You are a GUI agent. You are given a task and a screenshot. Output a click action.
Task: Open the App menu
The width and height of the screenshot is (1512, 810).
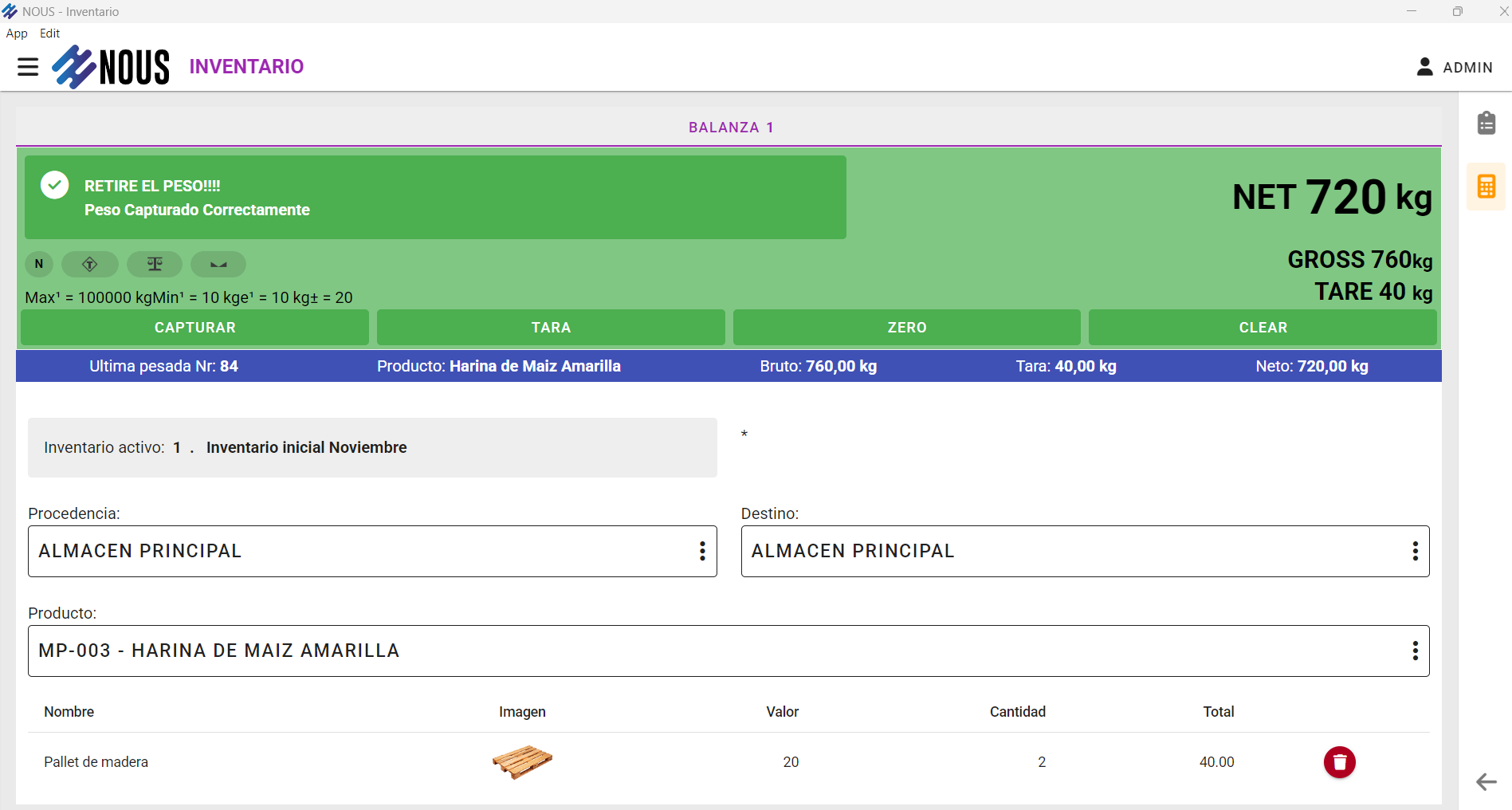click(17, 33)
